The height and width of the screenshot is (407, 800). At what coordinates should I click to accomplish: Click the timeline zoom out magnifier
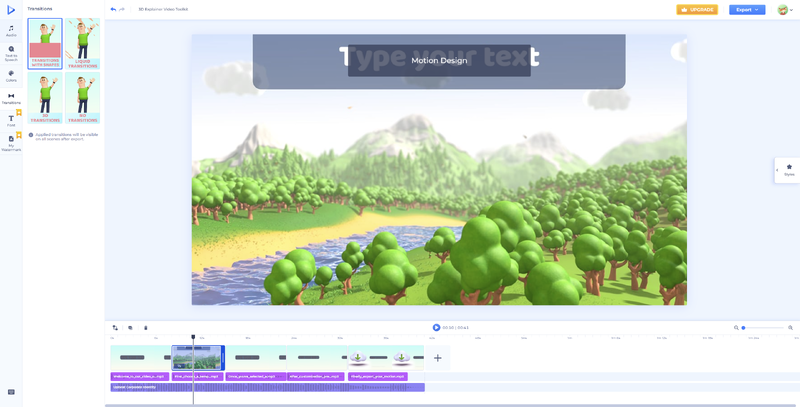(736, 327)
